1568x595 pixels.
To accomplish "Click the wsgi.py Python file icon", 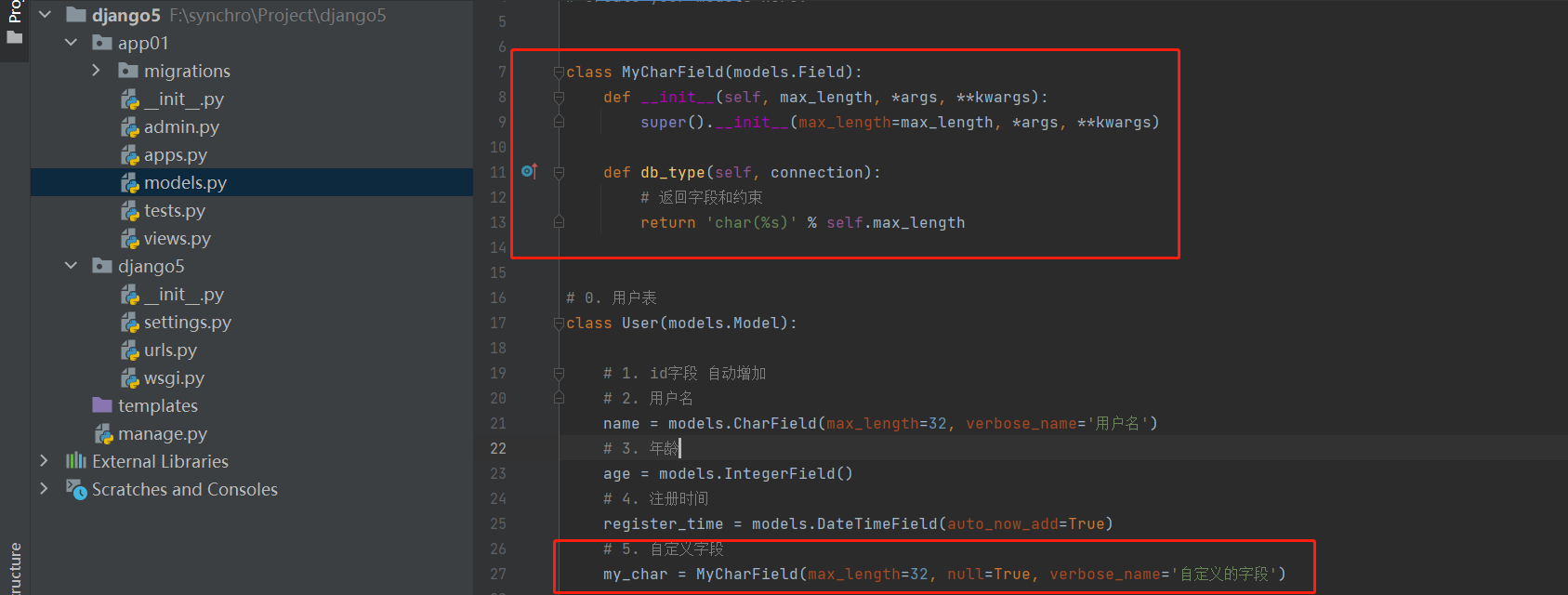I will click(x=129, y=378).
